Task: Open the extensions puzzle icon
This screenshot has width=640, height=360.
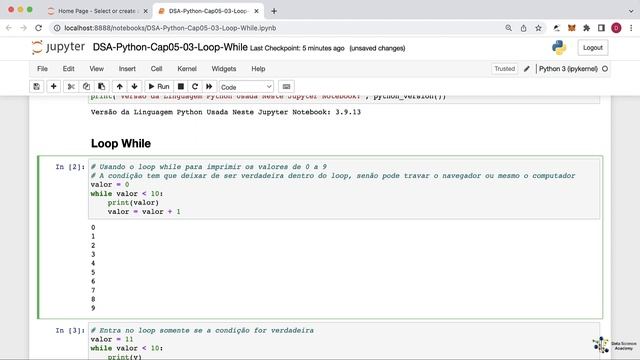Action: point(586,28)
